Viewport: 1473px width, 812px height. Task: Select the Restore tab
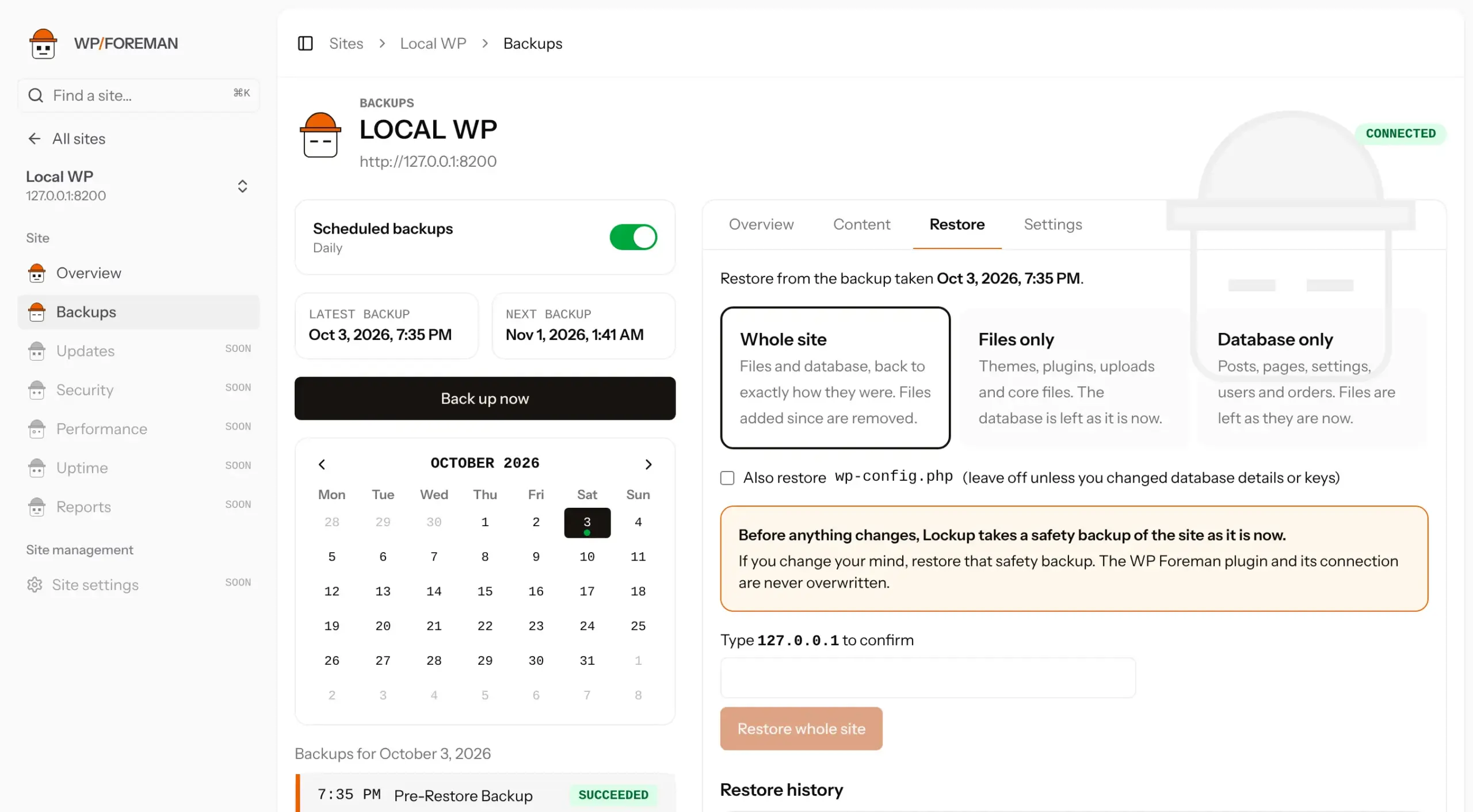pyautogui.click(x=957, y=224)
